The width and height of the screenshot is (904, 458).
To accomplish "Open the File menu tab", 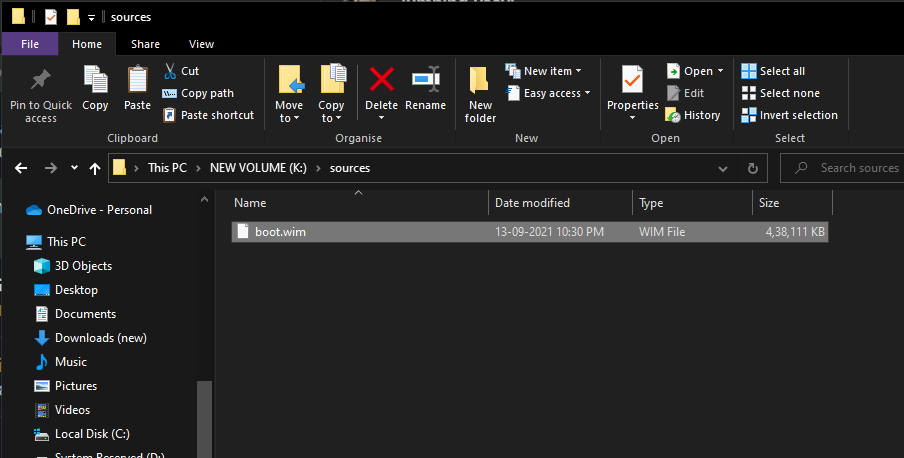I will (30, 44).
